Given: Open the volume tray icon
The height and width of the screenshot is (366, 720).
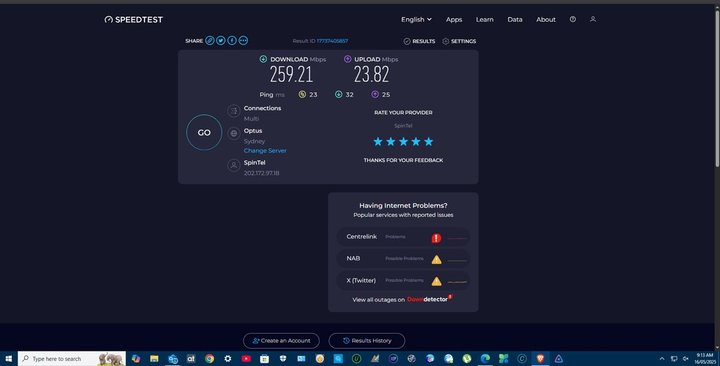Looking at the screenshot, I should [x=686, y=359].
